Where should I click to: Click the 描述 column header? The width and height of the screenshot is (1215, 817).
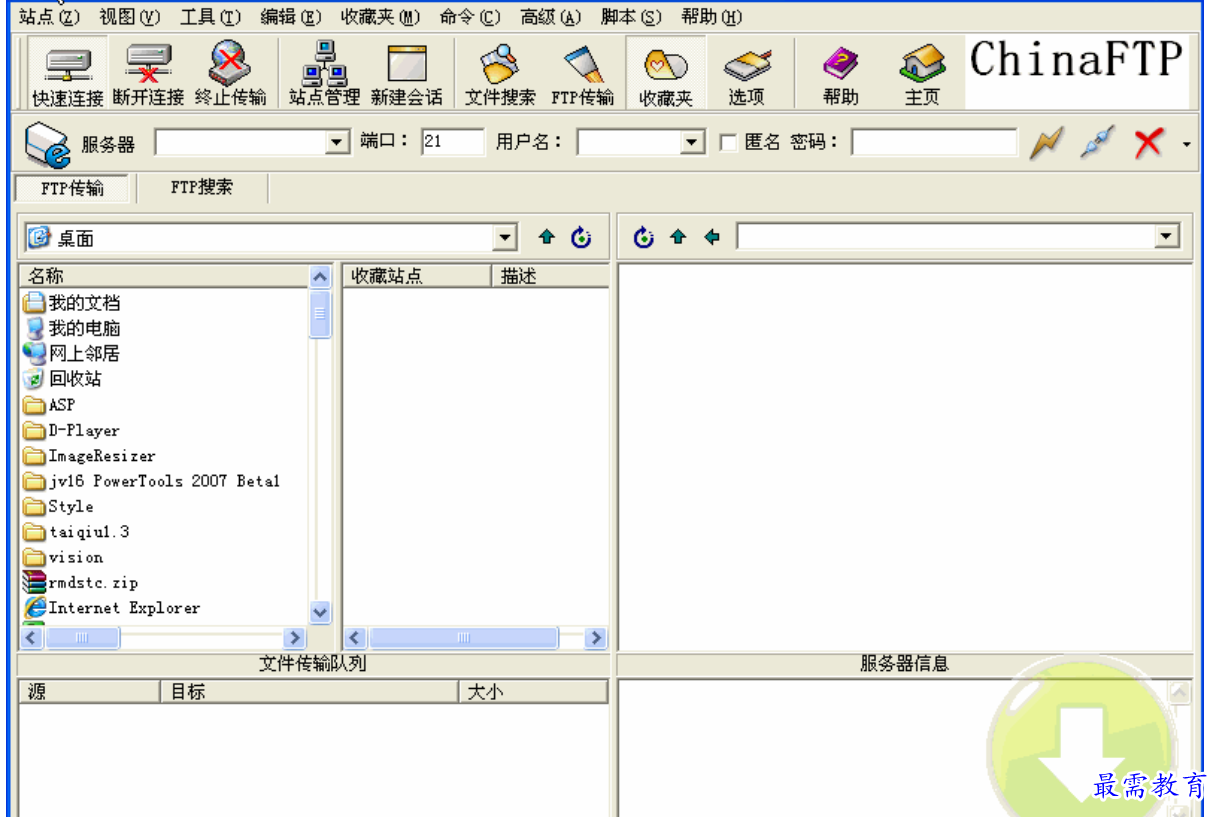click(551, 276)
